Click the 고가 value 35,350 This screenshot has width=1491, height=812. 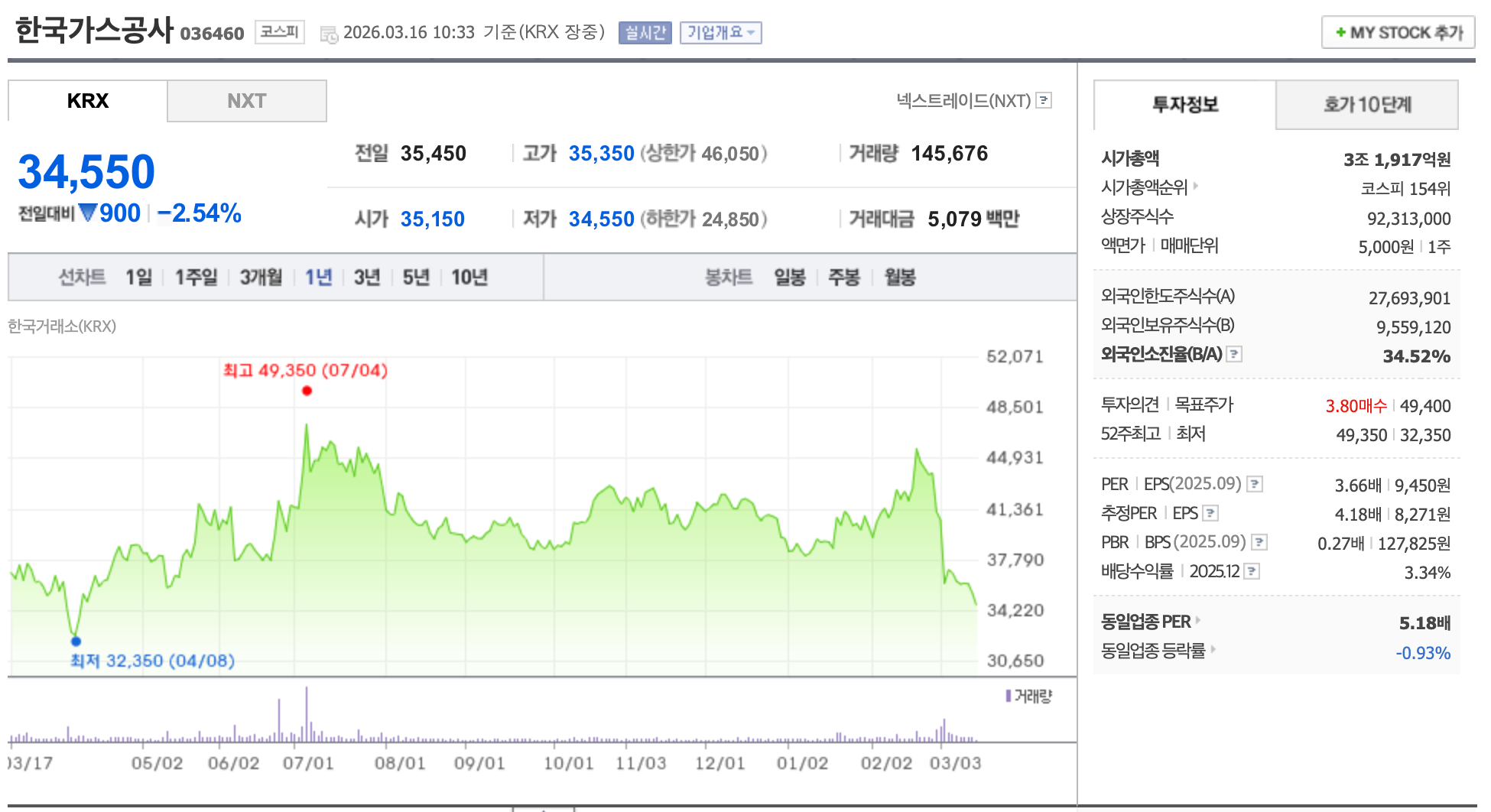602,154
